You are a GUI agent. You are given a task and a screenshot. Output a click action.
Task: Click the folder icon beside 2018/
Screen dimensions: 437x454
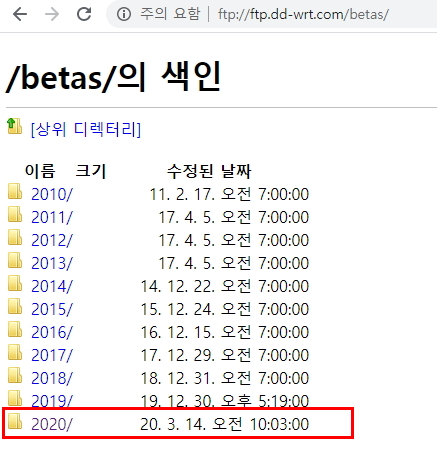(15, 375)
